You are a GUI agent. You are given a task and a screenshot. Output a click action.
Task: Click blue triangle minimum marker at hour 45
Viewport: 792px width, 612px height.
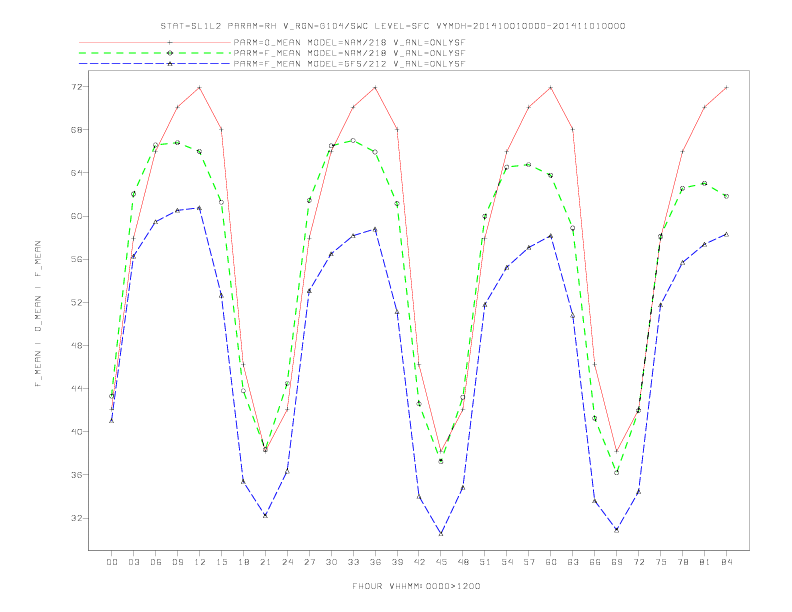click(x=441, y=533)
